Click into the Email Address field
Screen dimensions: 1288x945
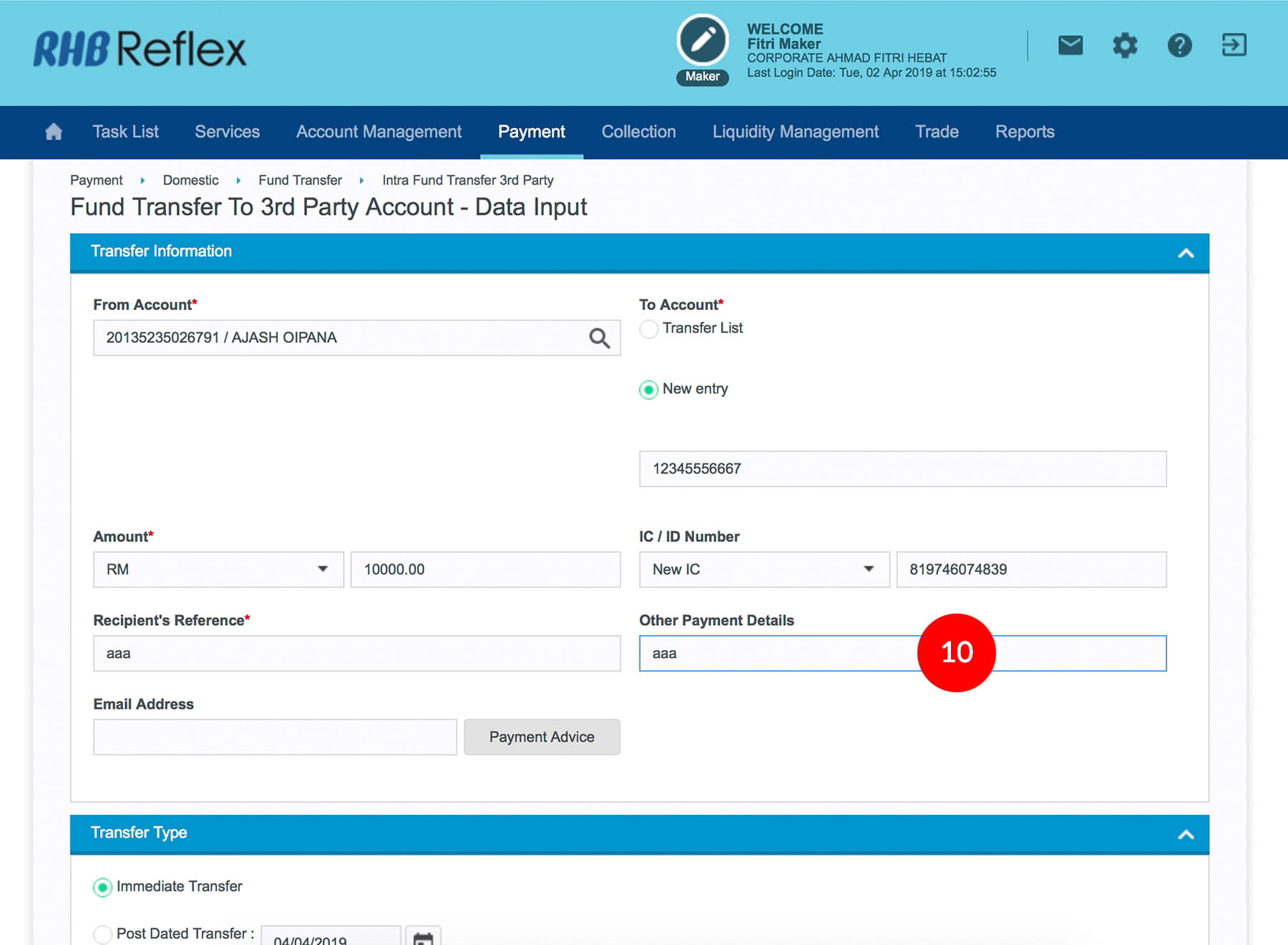click(275, 737)
